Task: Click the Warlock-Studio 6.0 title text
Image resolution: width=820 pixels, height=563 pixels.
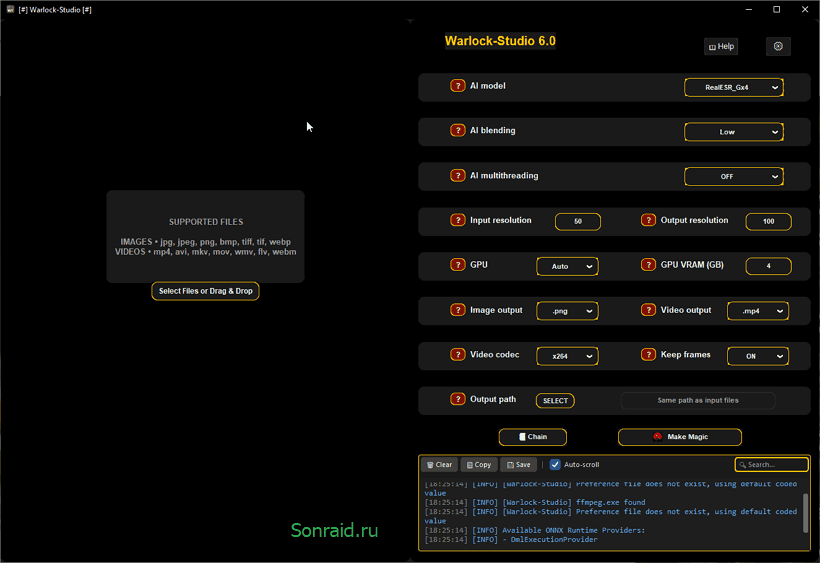Action: coord(500,41)
